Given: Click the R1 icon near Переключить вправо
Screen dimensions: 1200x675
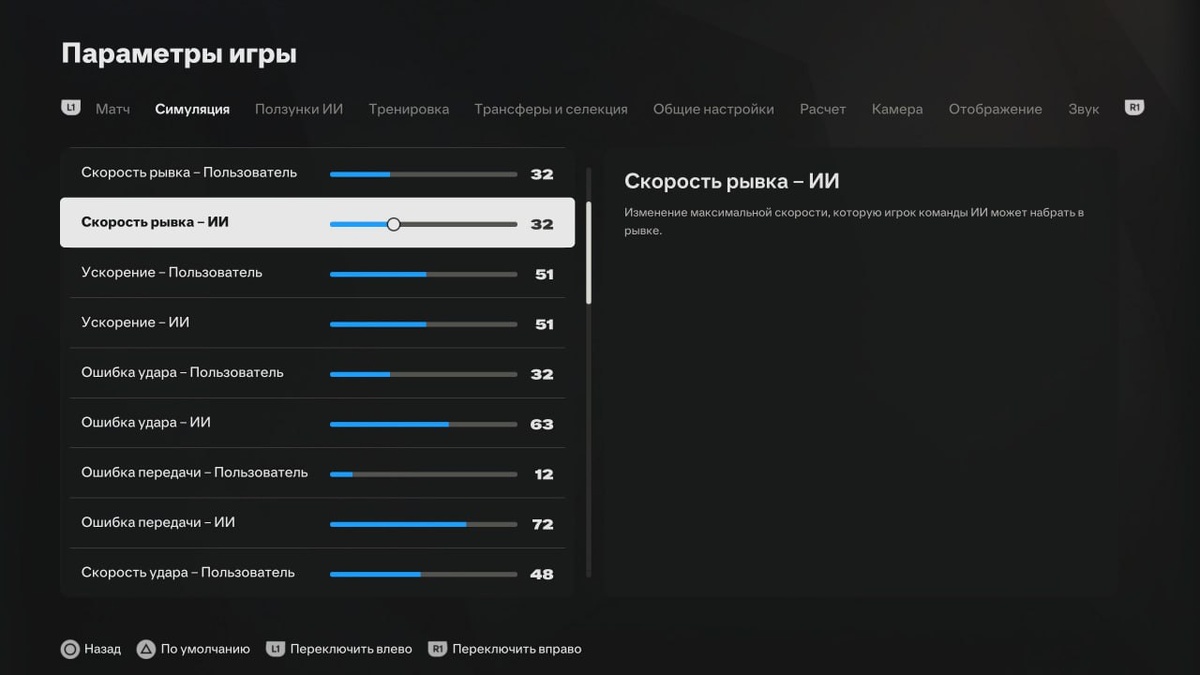Looking at the screenshot, I should pyautogui.click(x=437, y=649).
